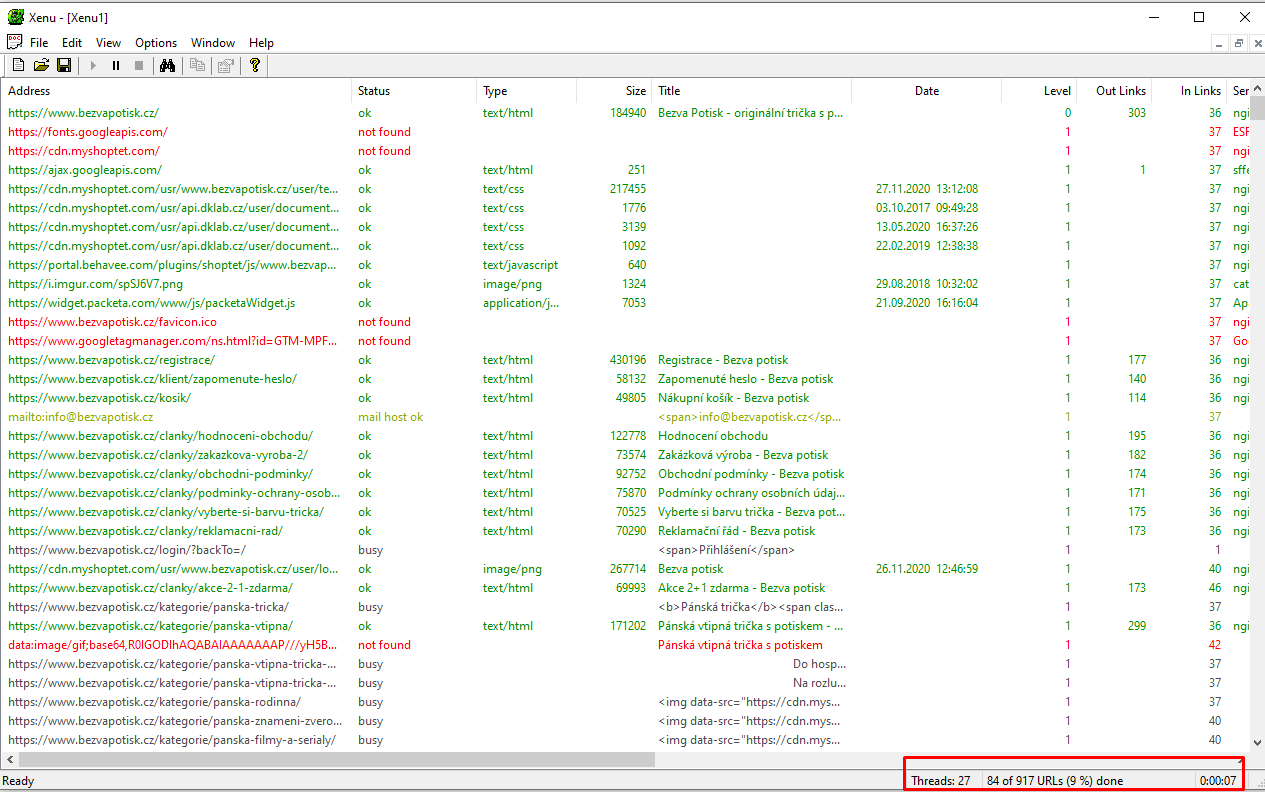This screenshot has width=1265, height=792.
Task: Sort by the Type column header
Action: tap(527, 91)
